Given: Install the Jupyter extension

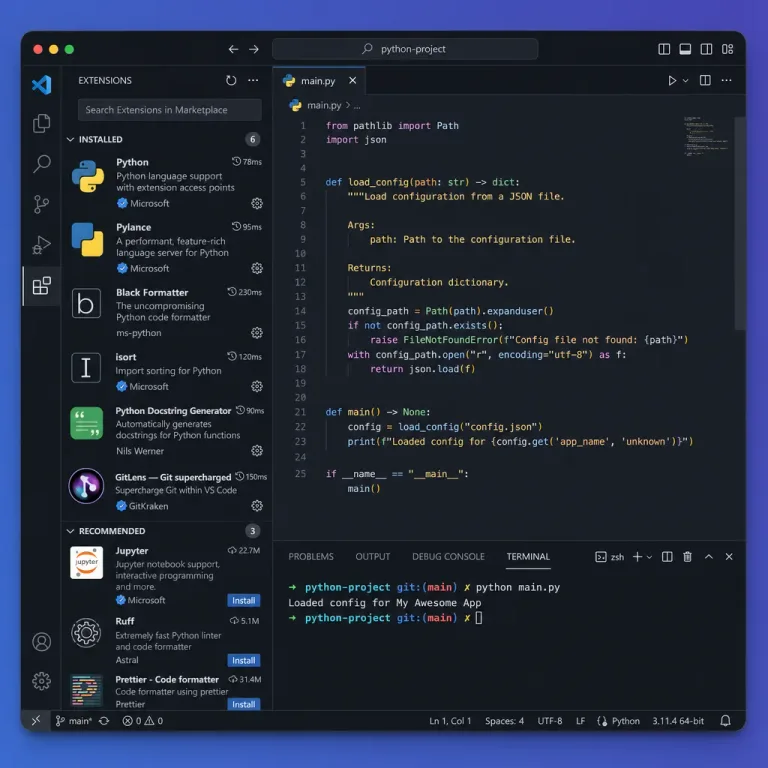Looking at the screenshot, I should tap(244, 600).
